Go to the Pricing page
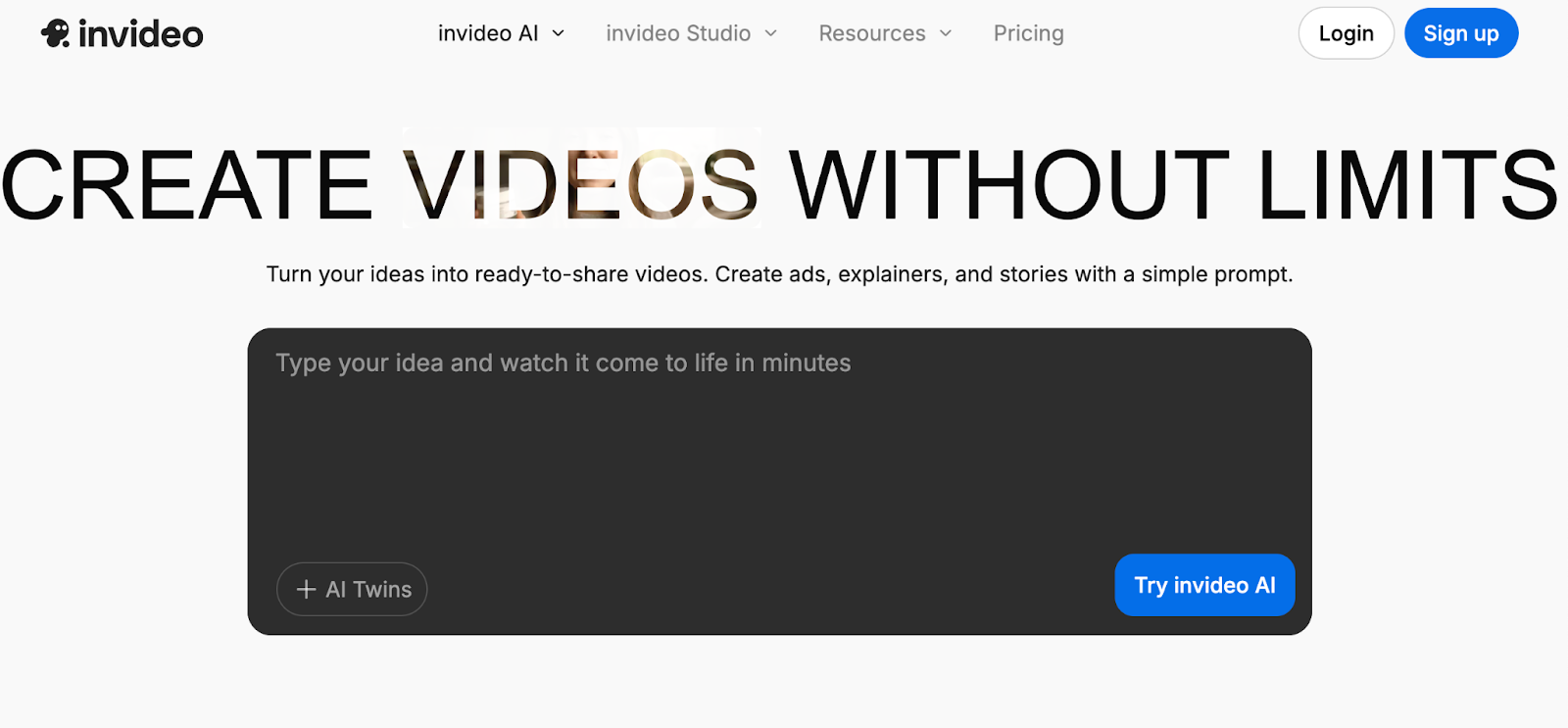This screenshot has height=728, width=1568. coord(1028,33)
